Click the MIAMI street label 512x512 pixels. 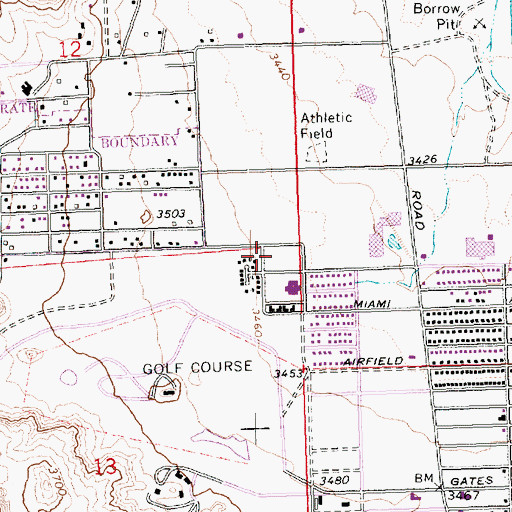372,304
